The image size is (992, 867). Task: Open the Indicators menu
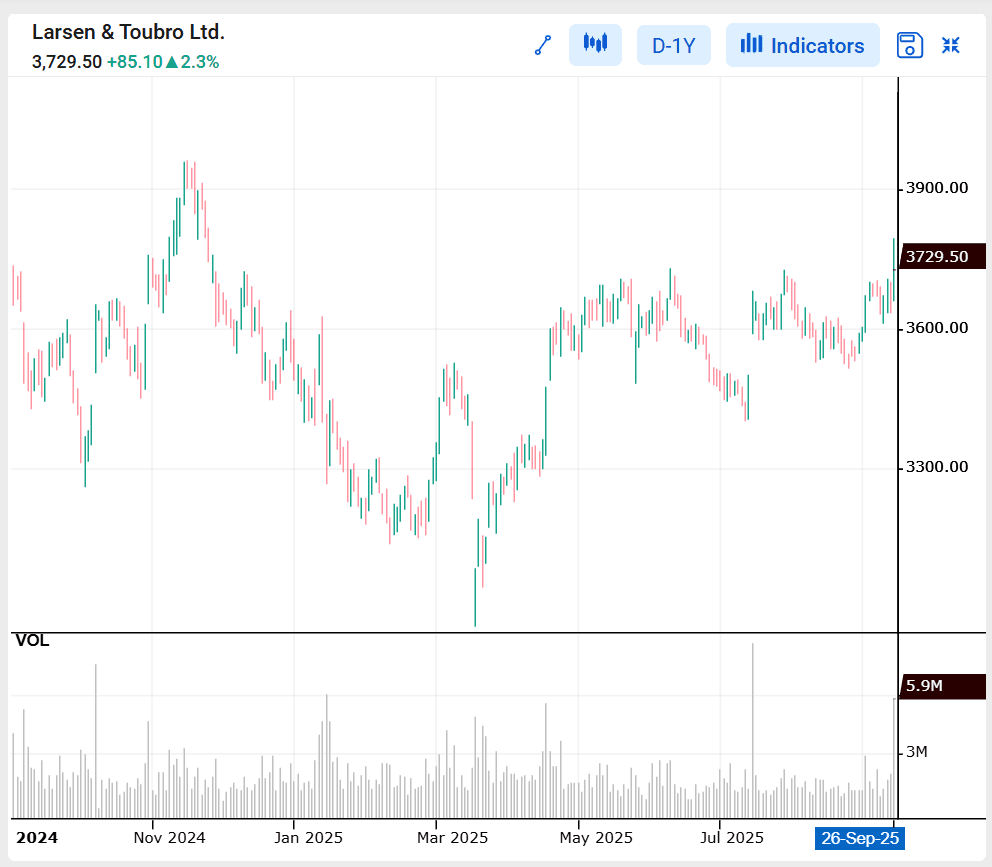pyautogui.click(x=802, y=46)
